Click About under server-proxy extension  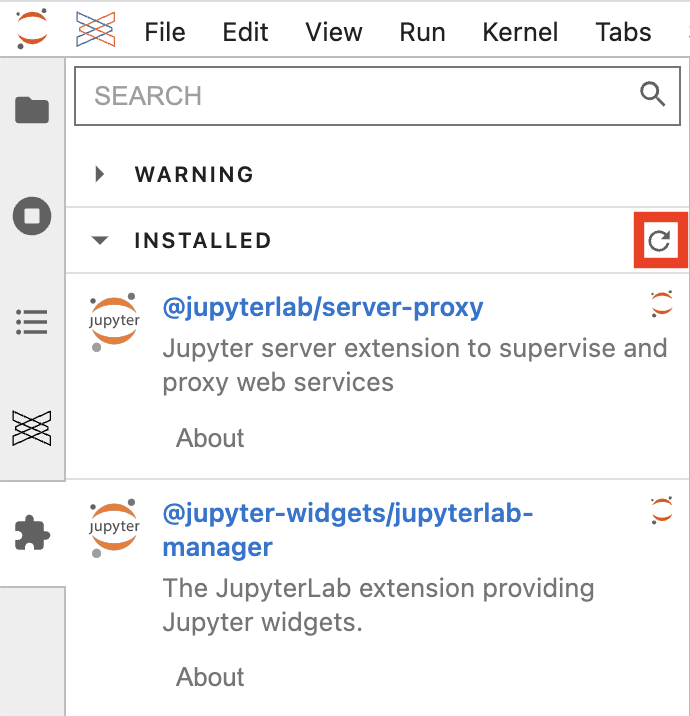coord(210,438)
